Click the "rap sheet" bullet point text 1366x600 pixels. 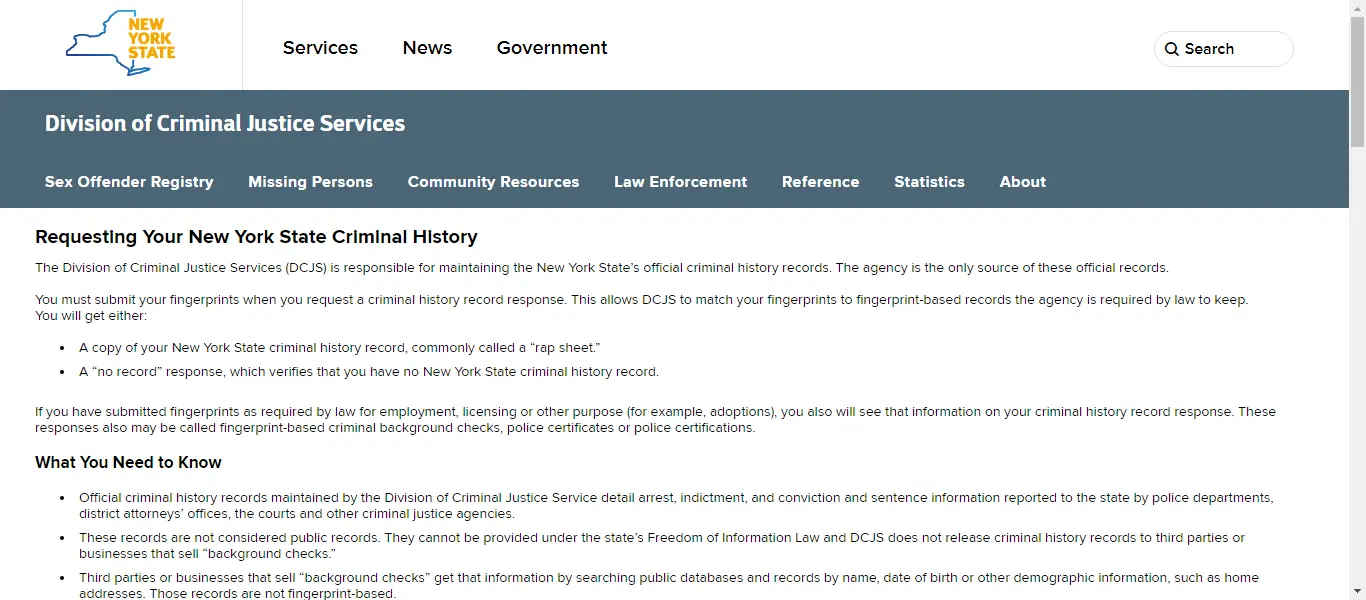(x=339, y=348)
